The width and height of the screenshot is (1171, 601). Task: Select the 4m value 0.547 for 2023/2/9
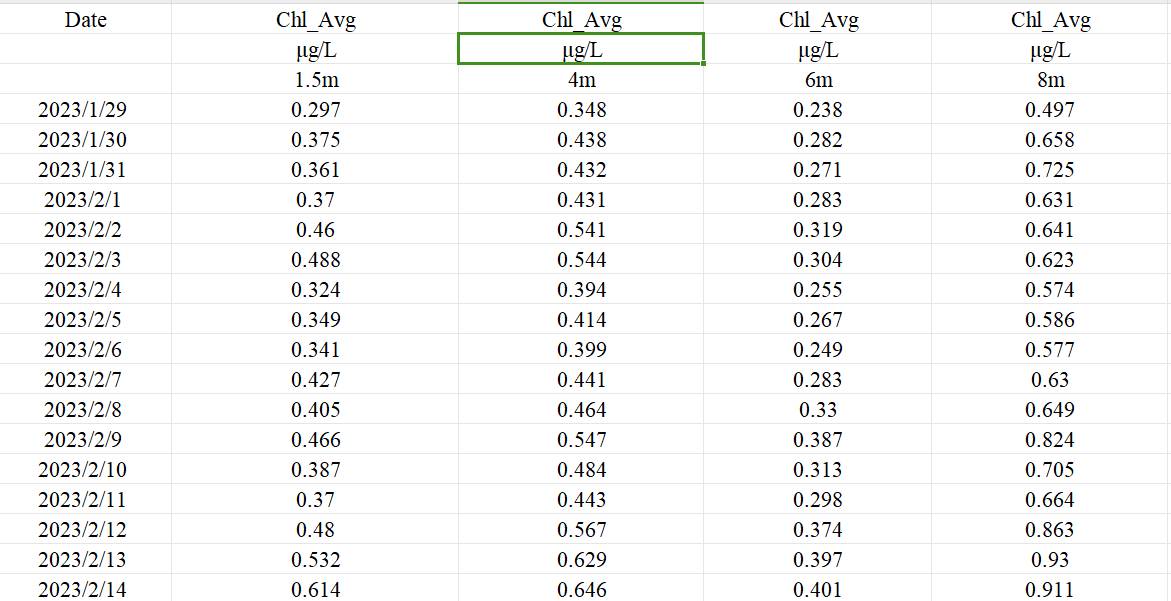pyautogui.click(x=581, y=440)
